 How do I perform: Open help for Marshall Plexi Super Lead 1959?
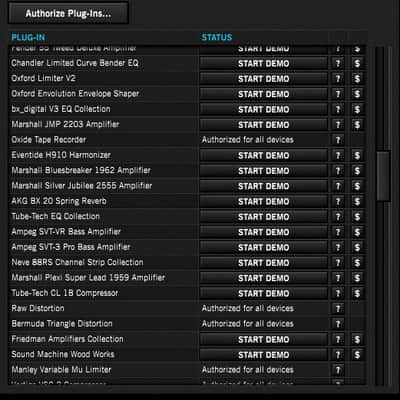pos(338,278)
